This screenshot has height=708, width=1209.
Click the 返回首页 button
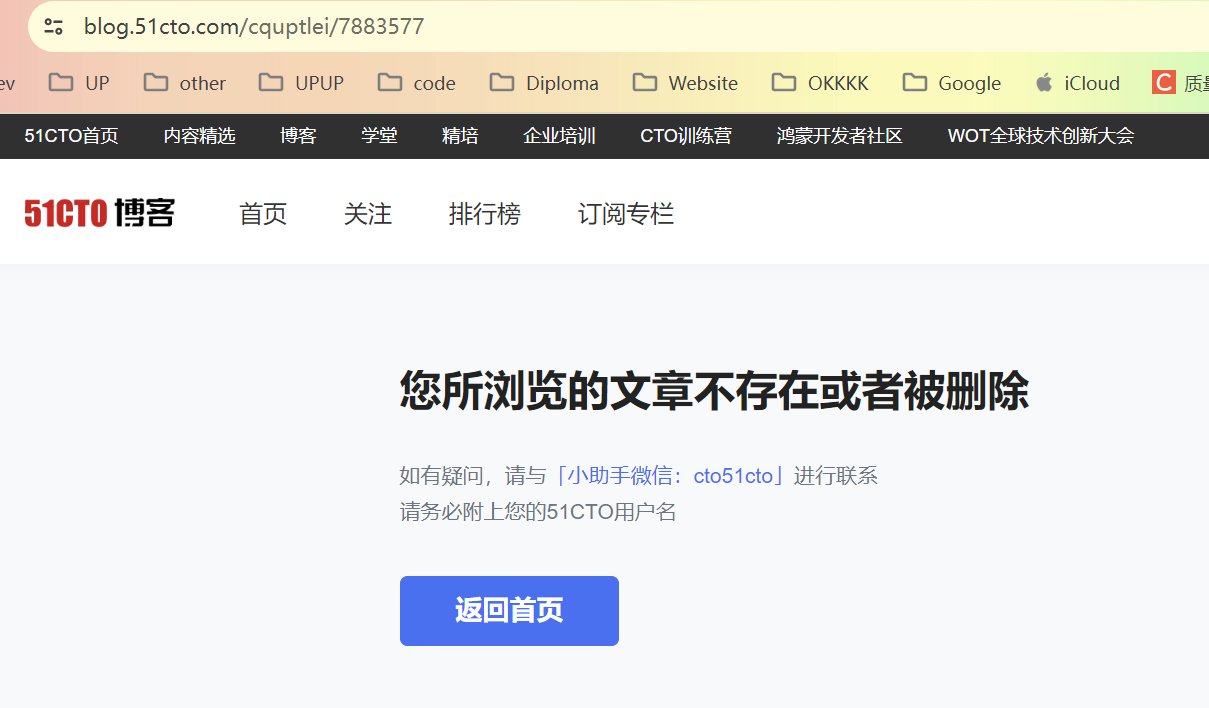pos(509,610)
